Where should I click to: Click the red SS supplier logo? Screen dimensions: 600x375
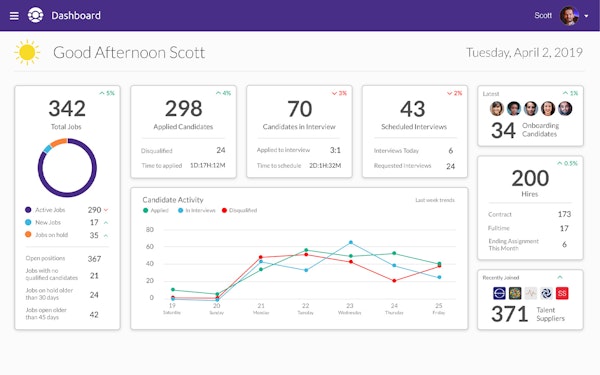click(x=562, y=293)
